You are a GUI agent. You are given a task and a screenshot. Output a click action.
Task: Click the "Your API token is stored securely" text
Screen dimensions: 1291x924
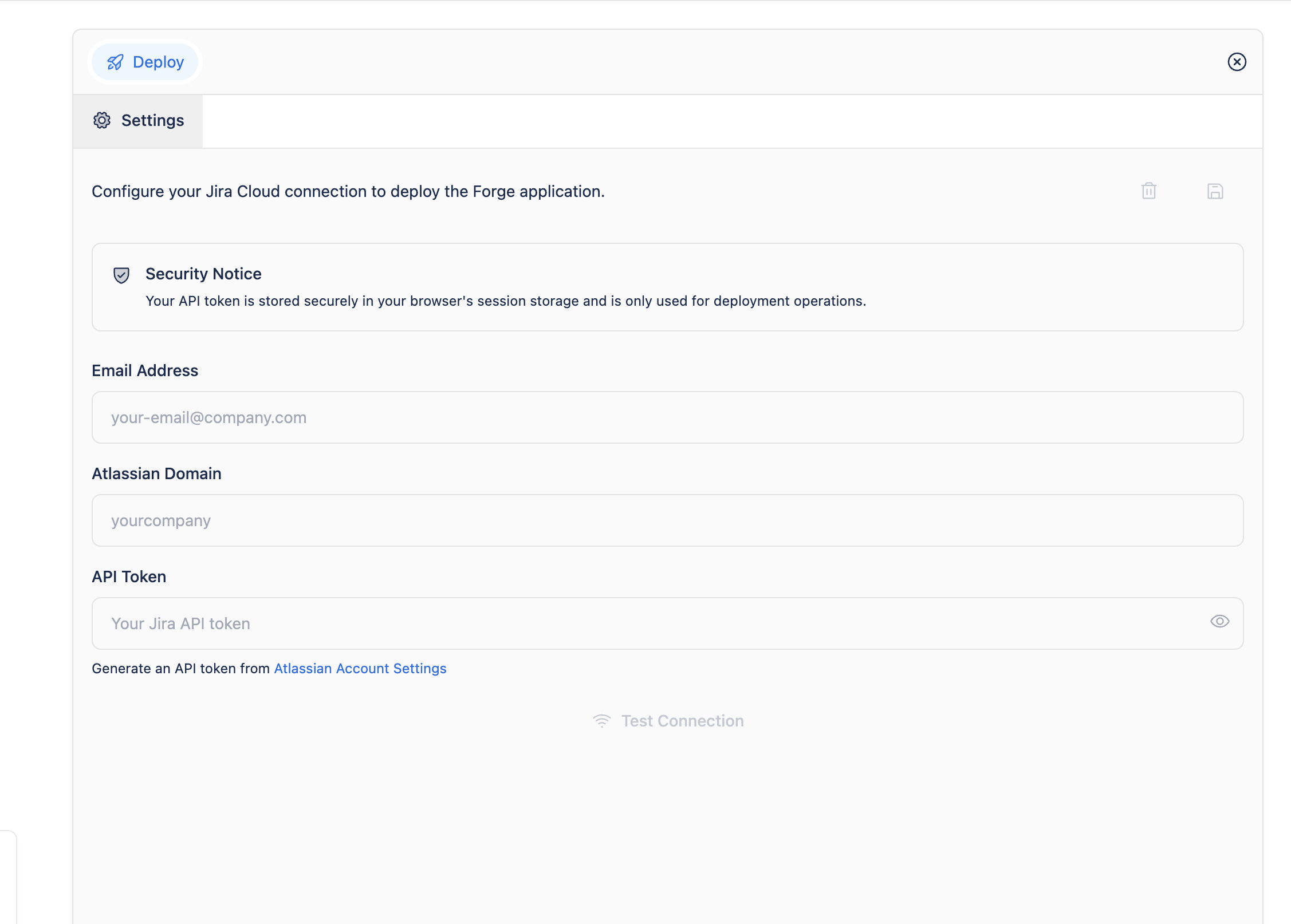506,301
